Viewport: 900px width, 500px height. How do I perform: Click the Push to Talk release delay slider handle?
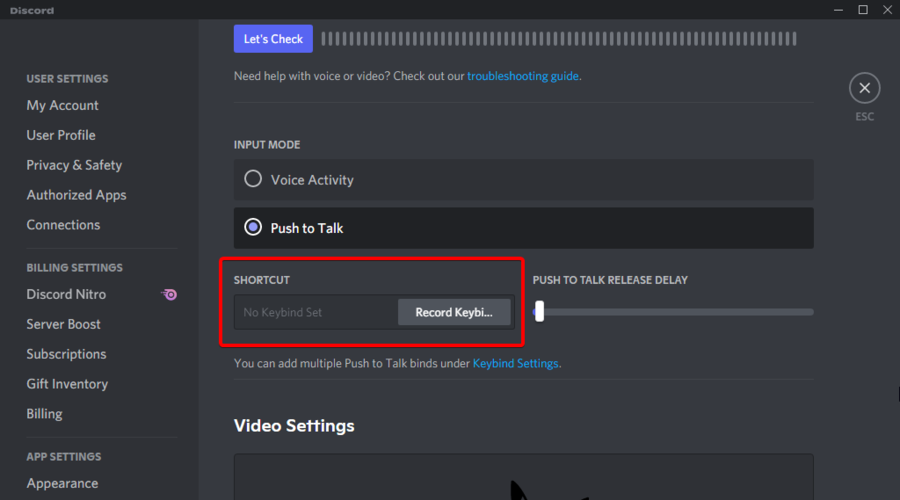(539, 312)
